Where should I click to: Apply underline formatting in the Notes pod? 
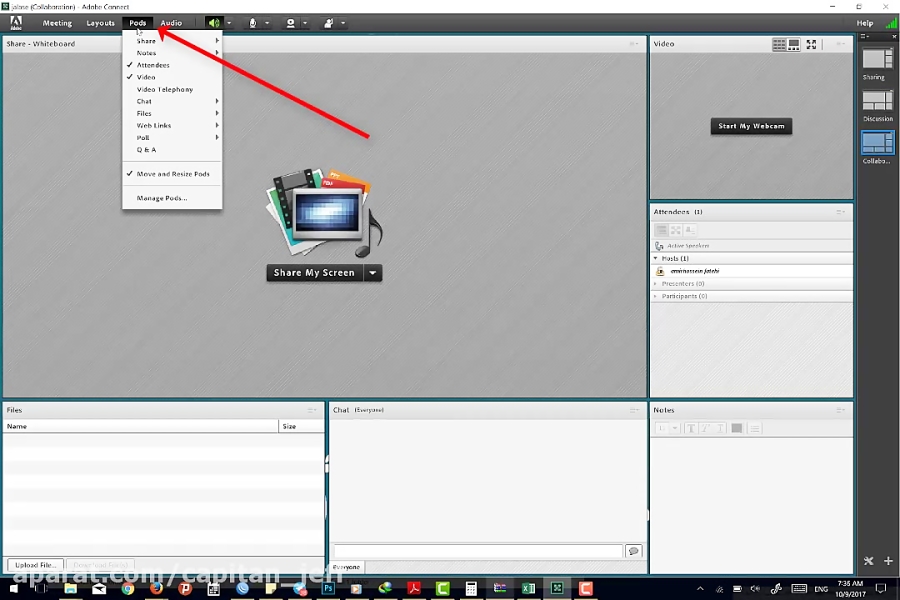point(720,427)
